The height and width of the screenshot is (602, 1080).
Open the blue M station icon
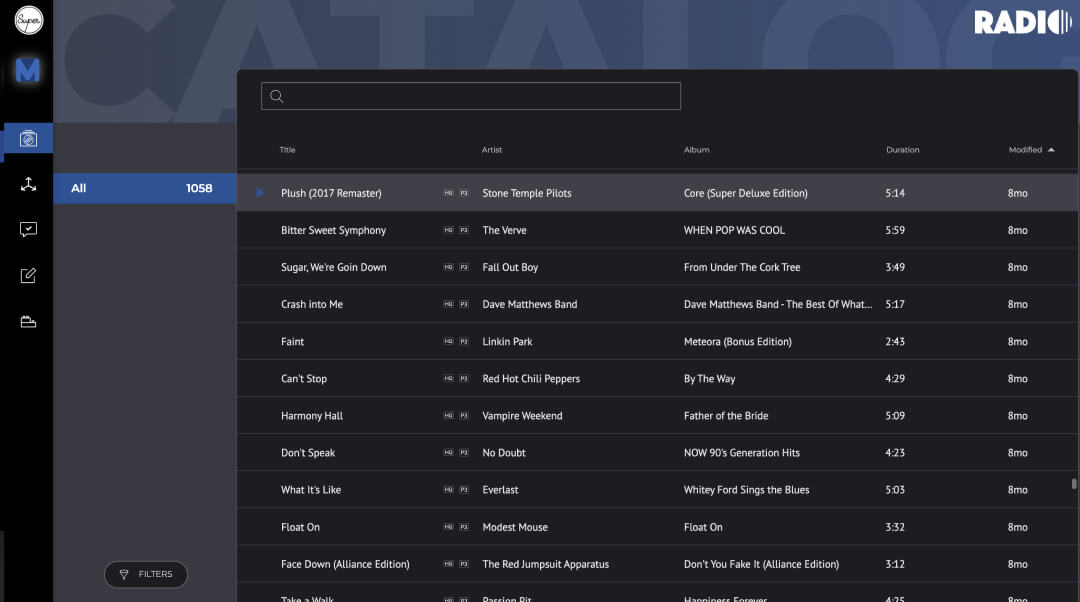pos(28,71)
